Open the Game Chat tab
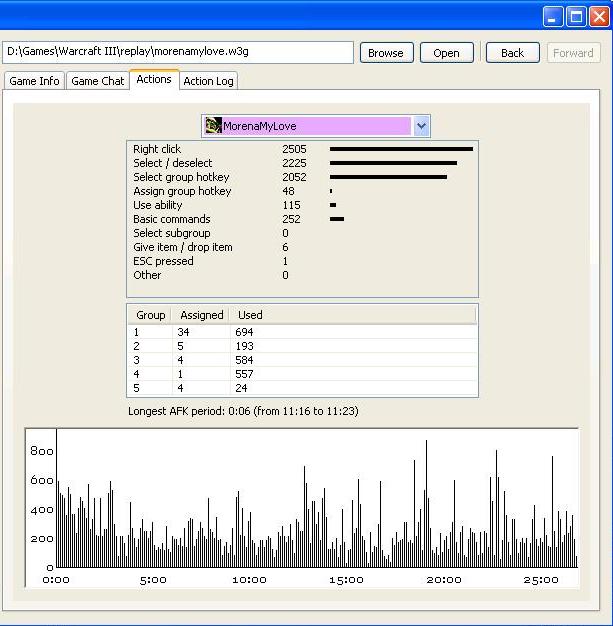 pyautogui.click(x=98, y=81)
